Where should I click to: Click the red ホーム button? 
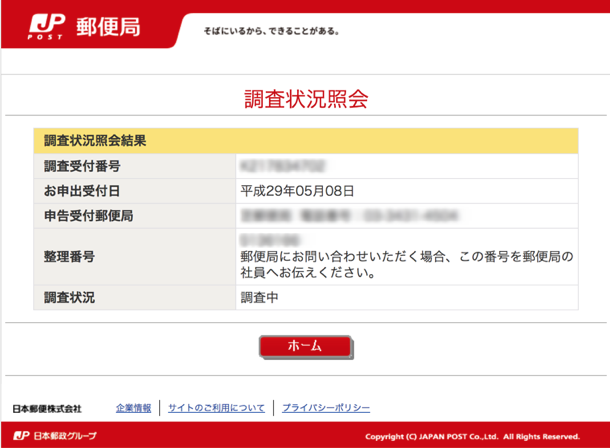pos(306,346)
